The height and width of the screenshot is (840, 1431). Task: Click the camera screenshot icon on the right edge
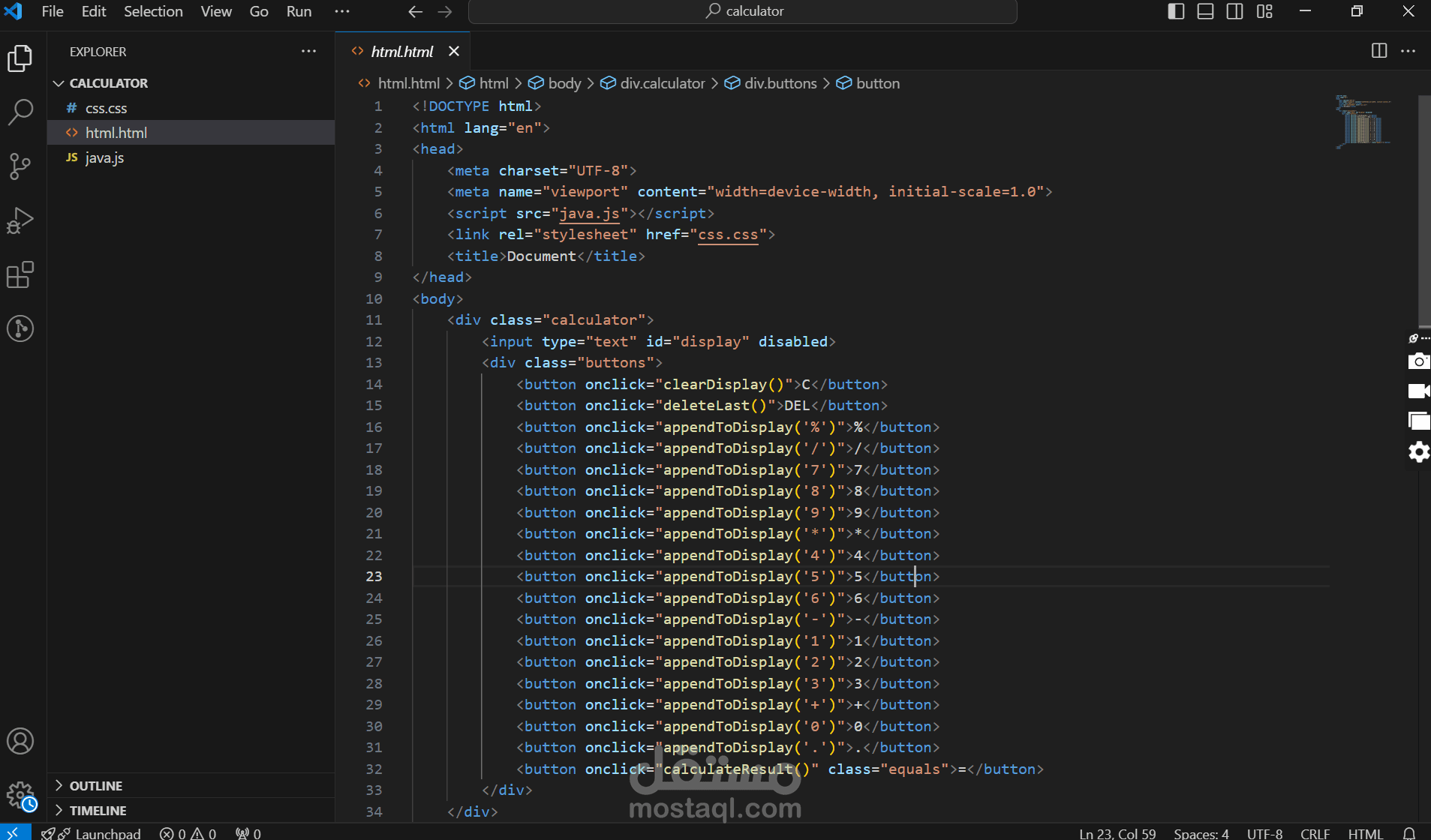[1418, 361]
